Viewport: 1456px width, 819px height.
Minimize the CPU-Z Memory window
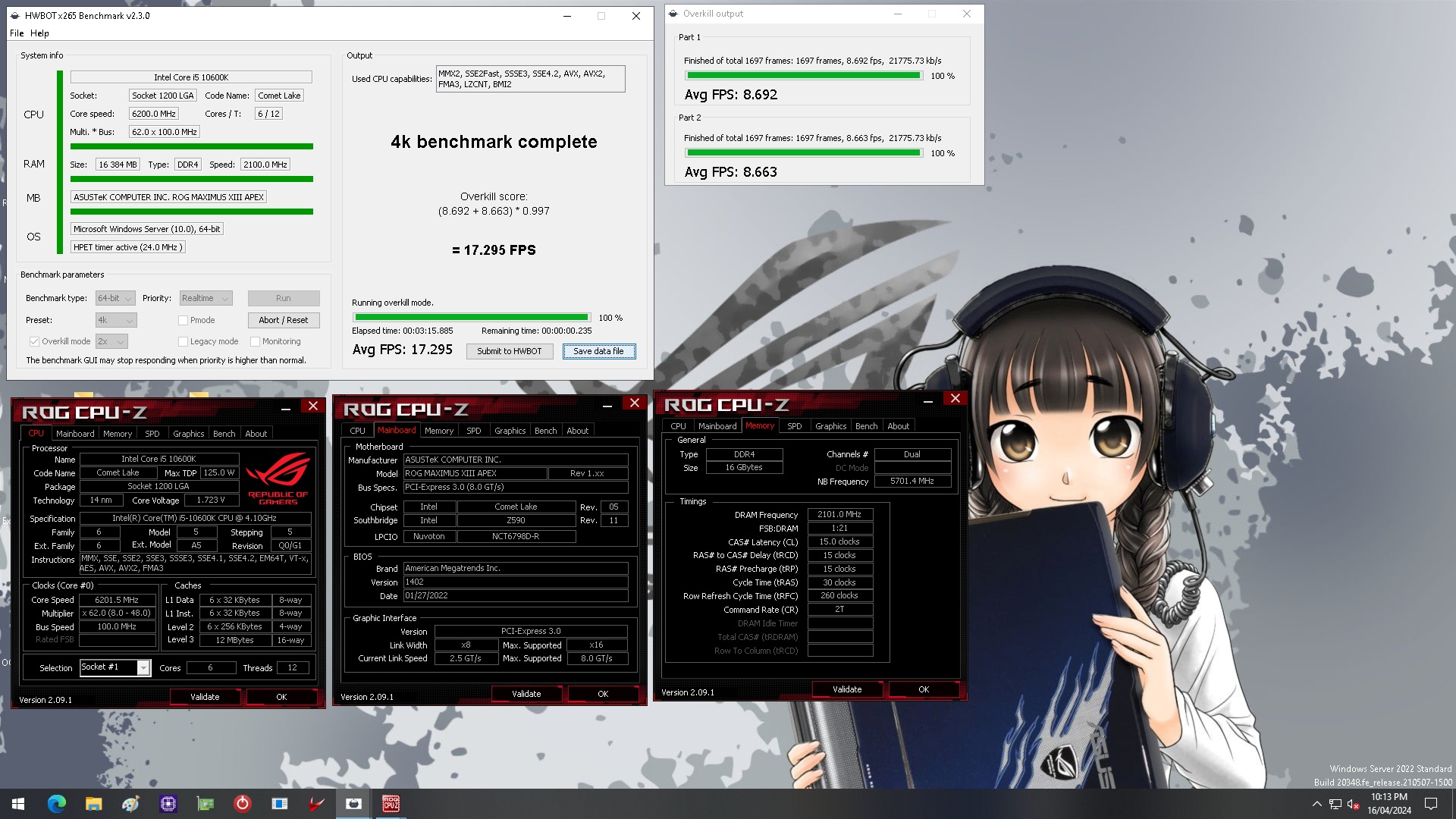(x=927, y=400)
